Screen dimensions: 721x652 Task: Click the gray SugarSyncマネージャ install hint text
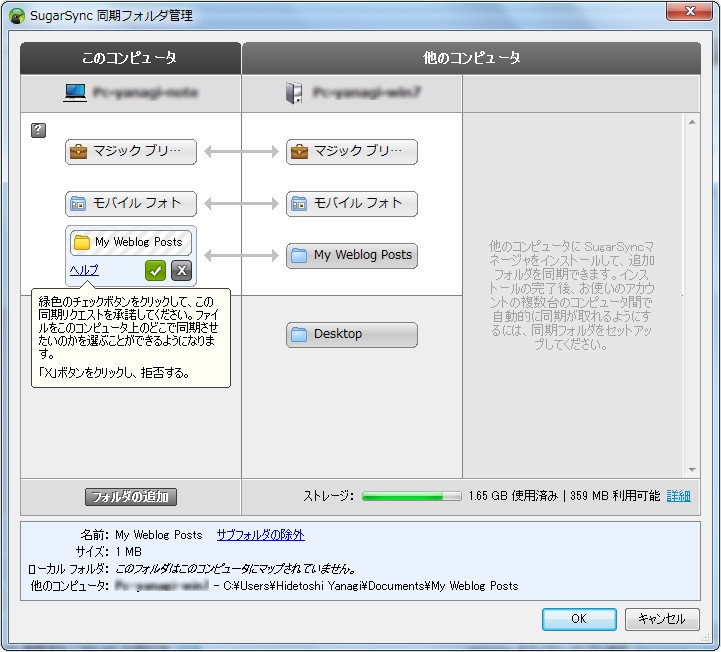572,295
